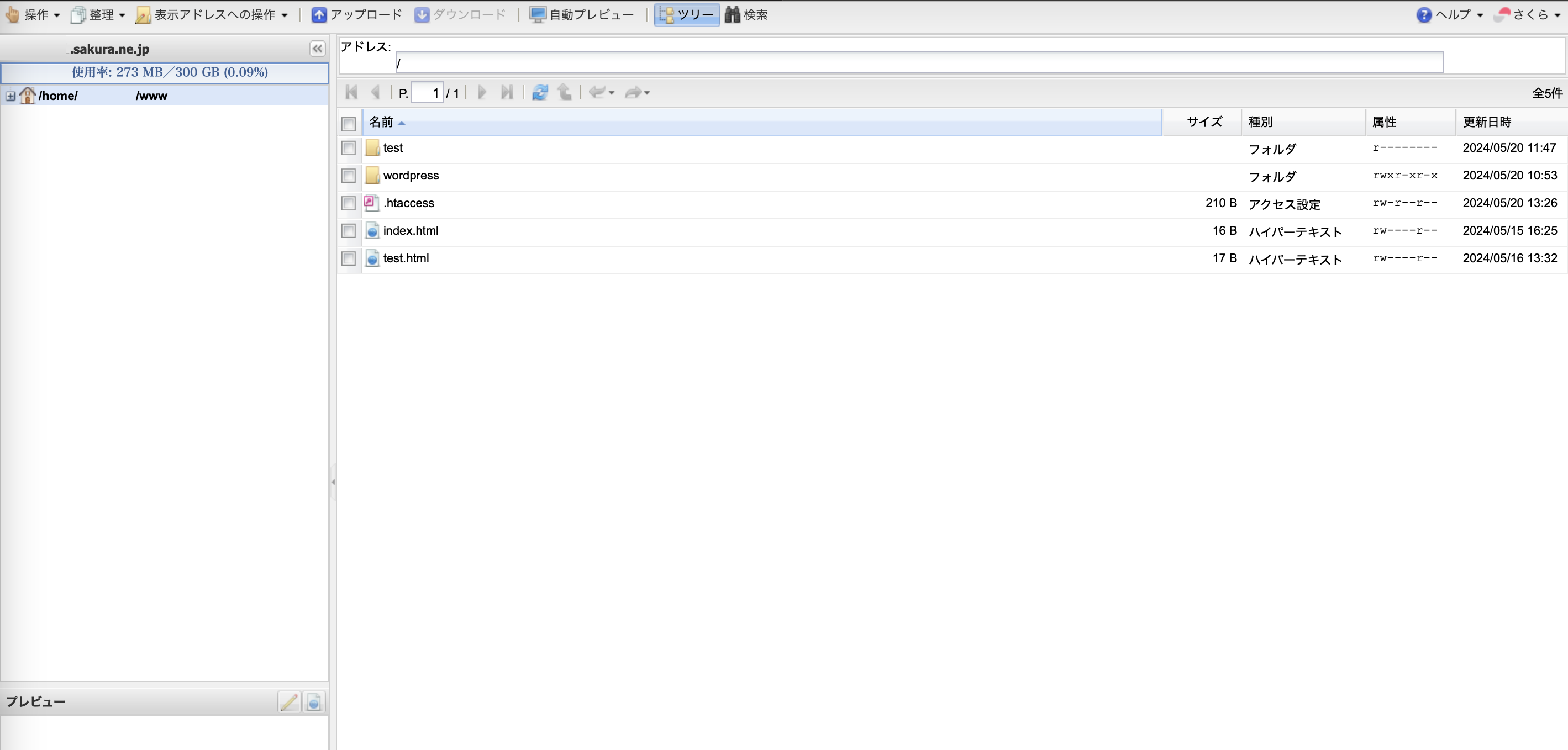Check the index.html checkbox
This screenshot has height=750, width=1568.
point(349,230)
